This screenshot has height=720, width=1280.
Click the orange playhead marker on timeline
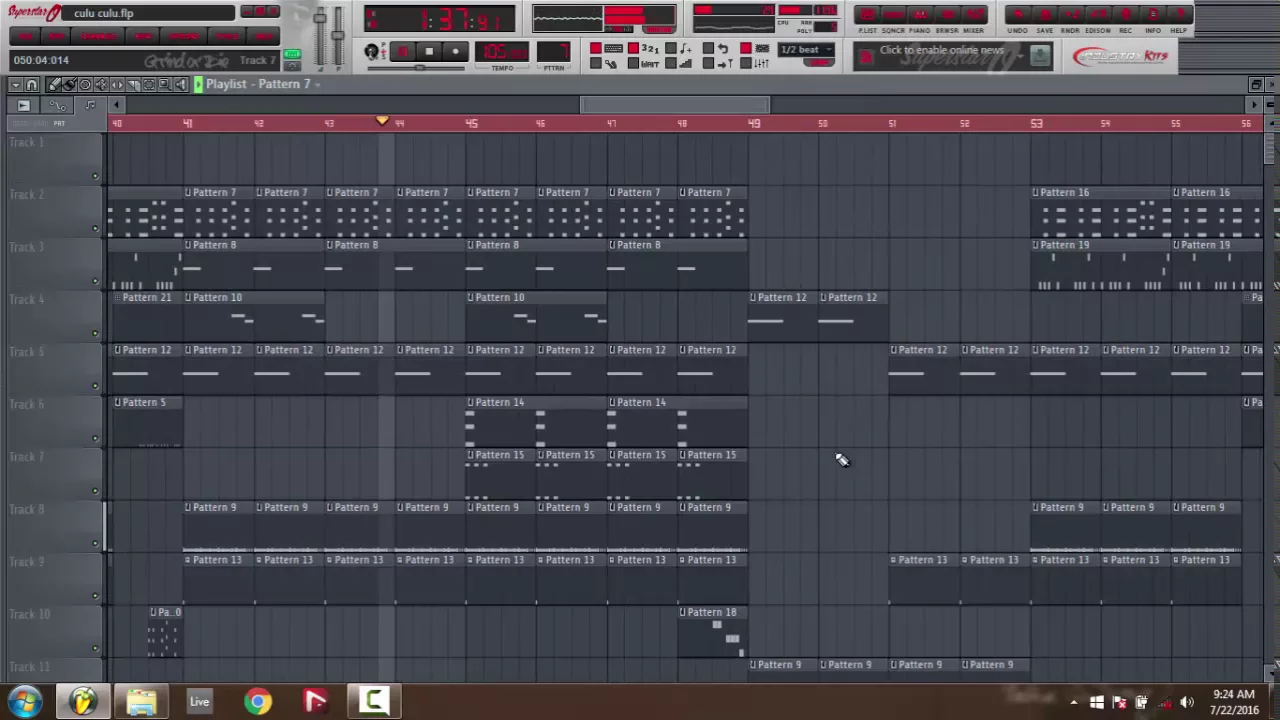point(382,121)
